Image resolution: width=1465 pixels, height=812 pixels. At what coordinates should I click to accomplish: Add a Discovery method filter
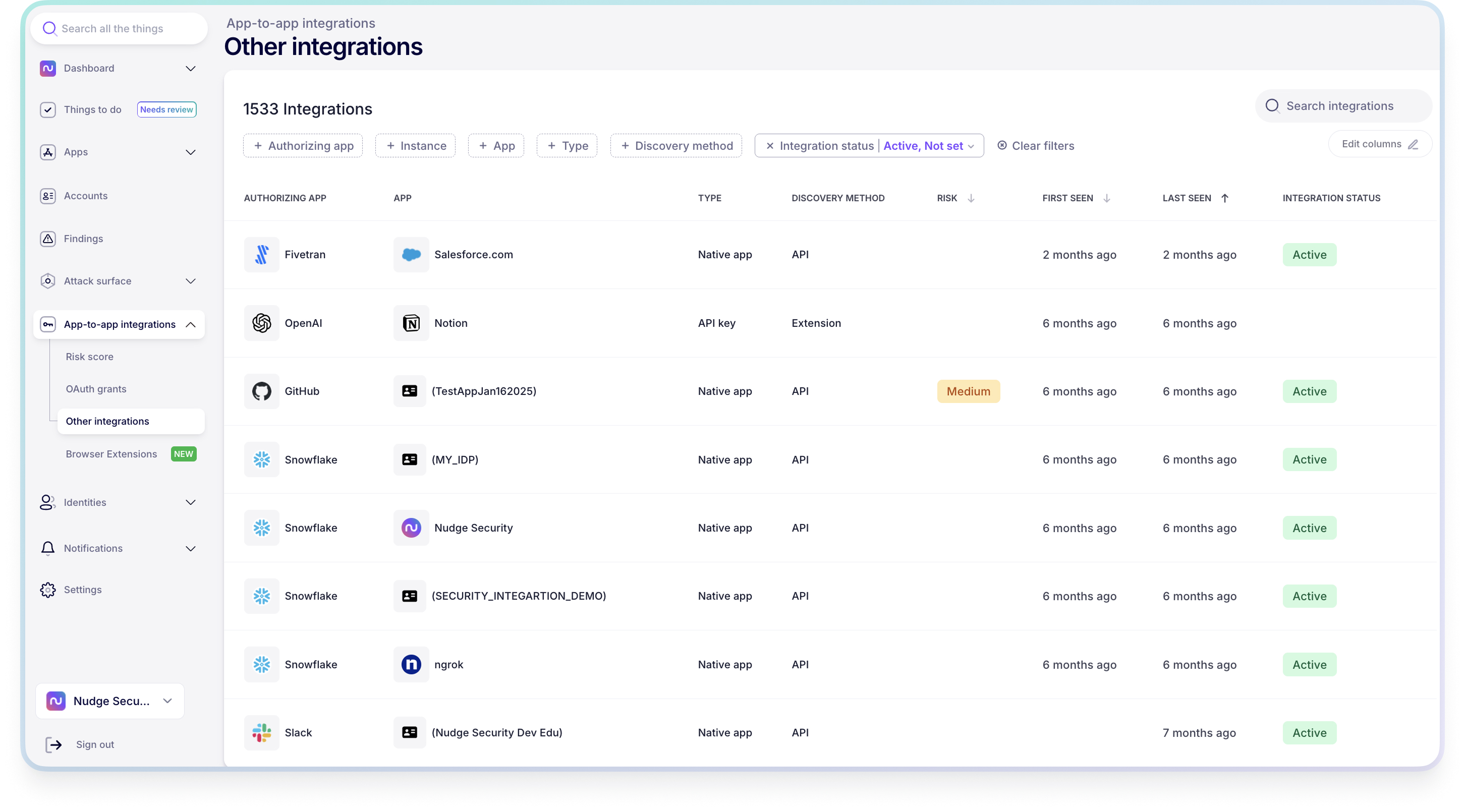(676, 146)
